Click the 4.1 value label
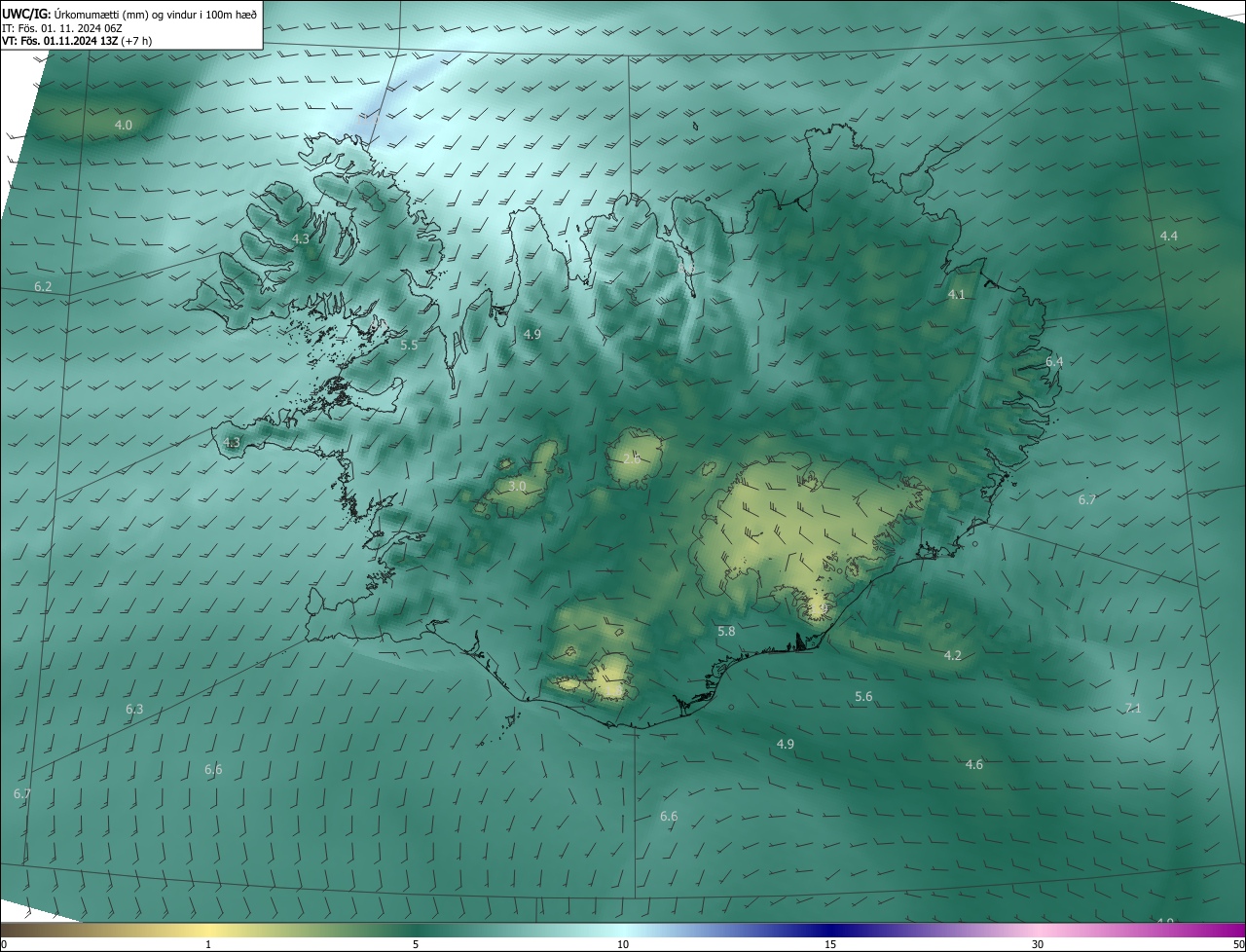The height and width of the screenshot is (952, 1246). click(957, 295)
